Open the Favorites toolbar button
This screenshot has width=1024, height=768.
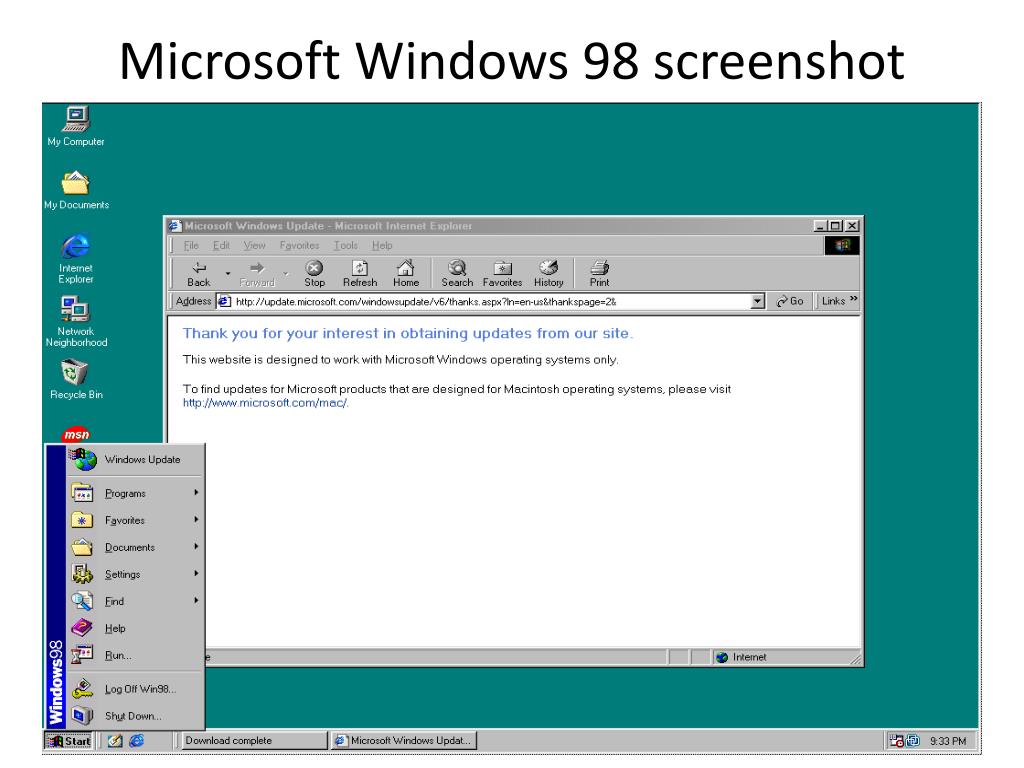click(502, 274)
